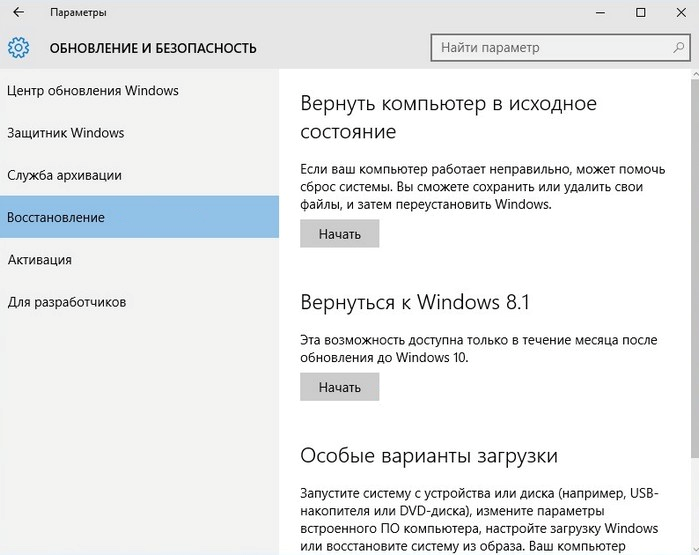Click the 'ОБНОВЛЕНИЕ И БЕЗОПАСНОСТЬ' header
The image size is (699, 555).
point(153,48)
